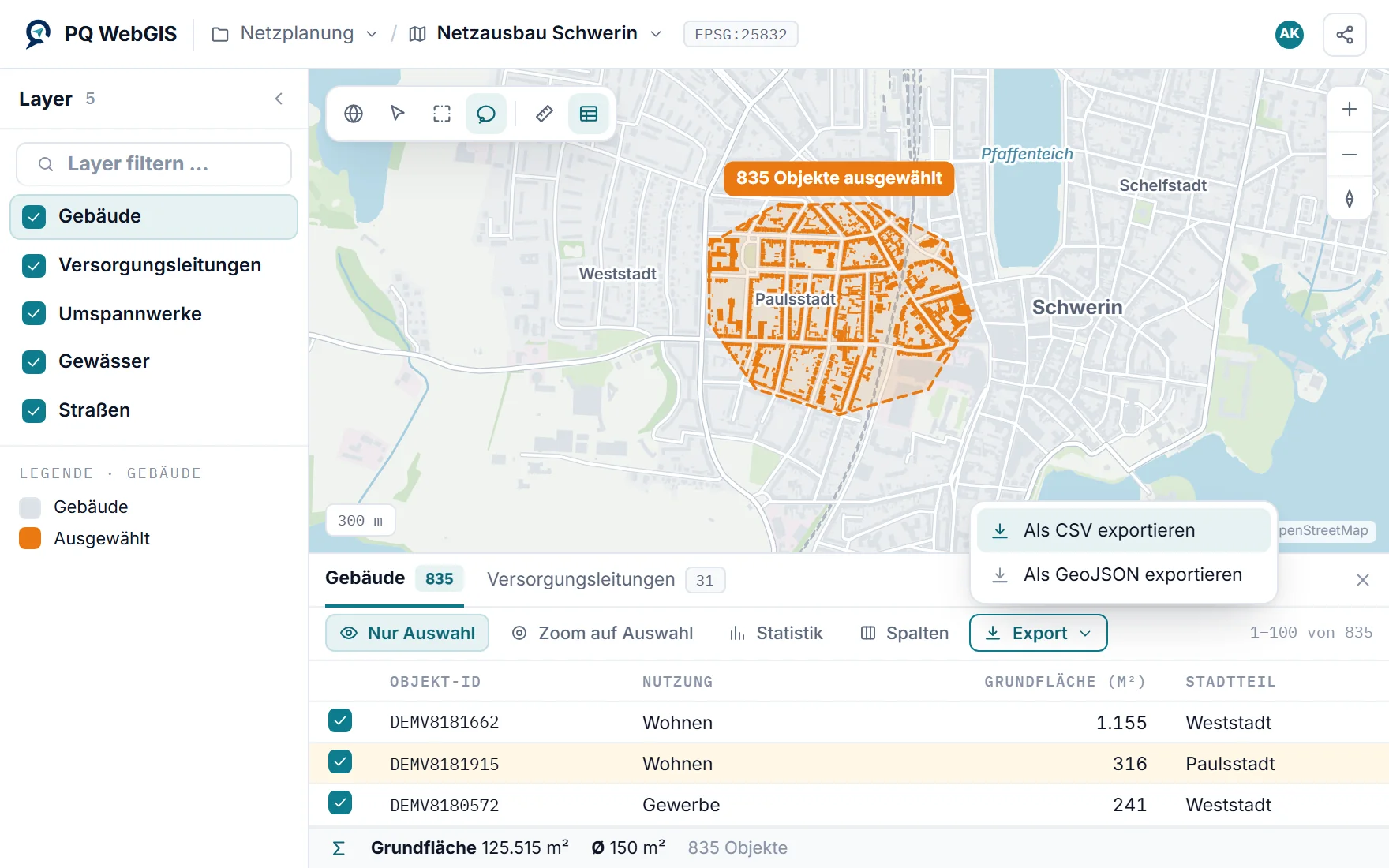Toggle Umspannwerke layer checkbox
Screen dimensions: 1389x868
pyautogui.click(x=34, y=314)
